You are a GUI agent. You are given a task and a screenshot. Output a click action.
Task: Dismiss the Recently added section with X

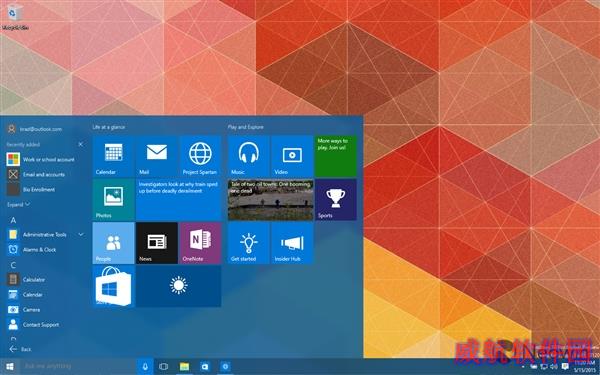81,144
